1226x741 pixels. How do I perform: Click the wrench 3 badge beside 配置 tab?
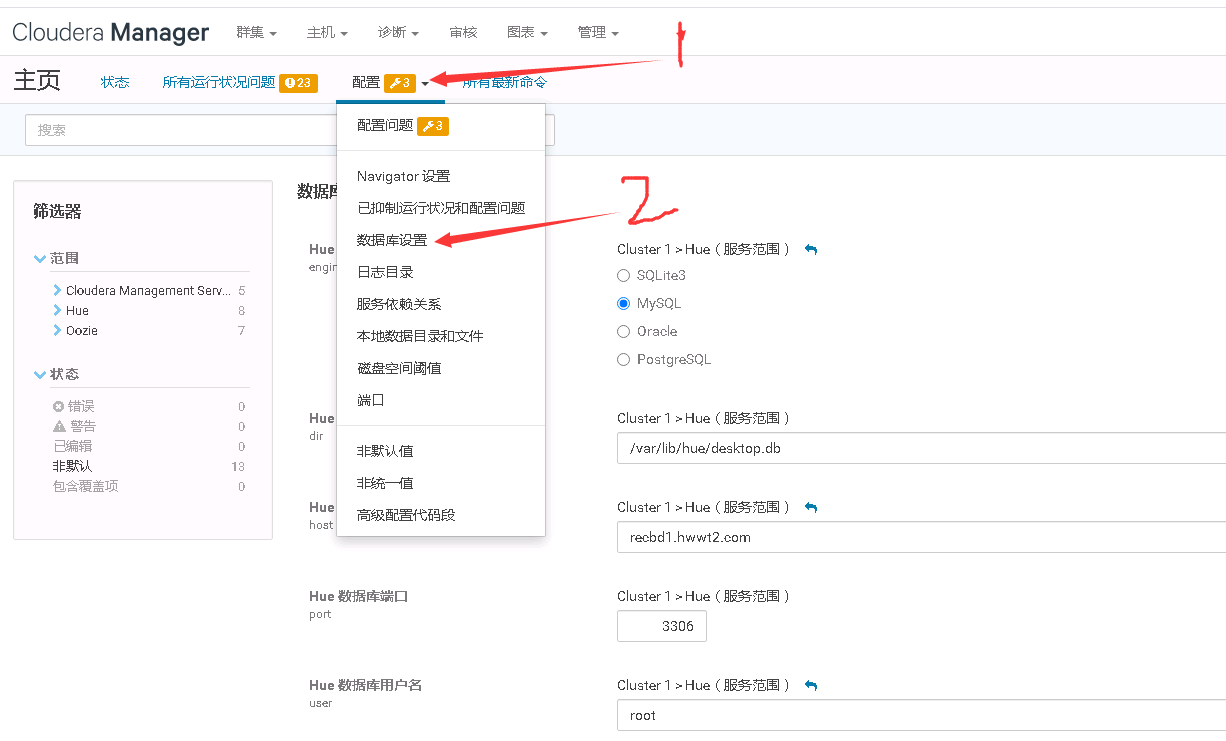point(399,83)
